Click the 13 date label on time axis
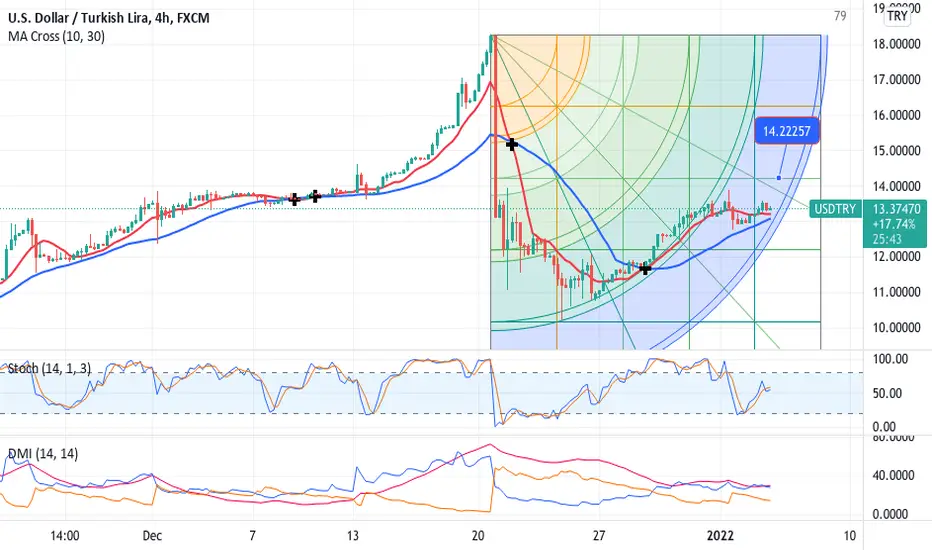This screenshot has width=932, height=550. pyautogui.click(x=352, y=536)
